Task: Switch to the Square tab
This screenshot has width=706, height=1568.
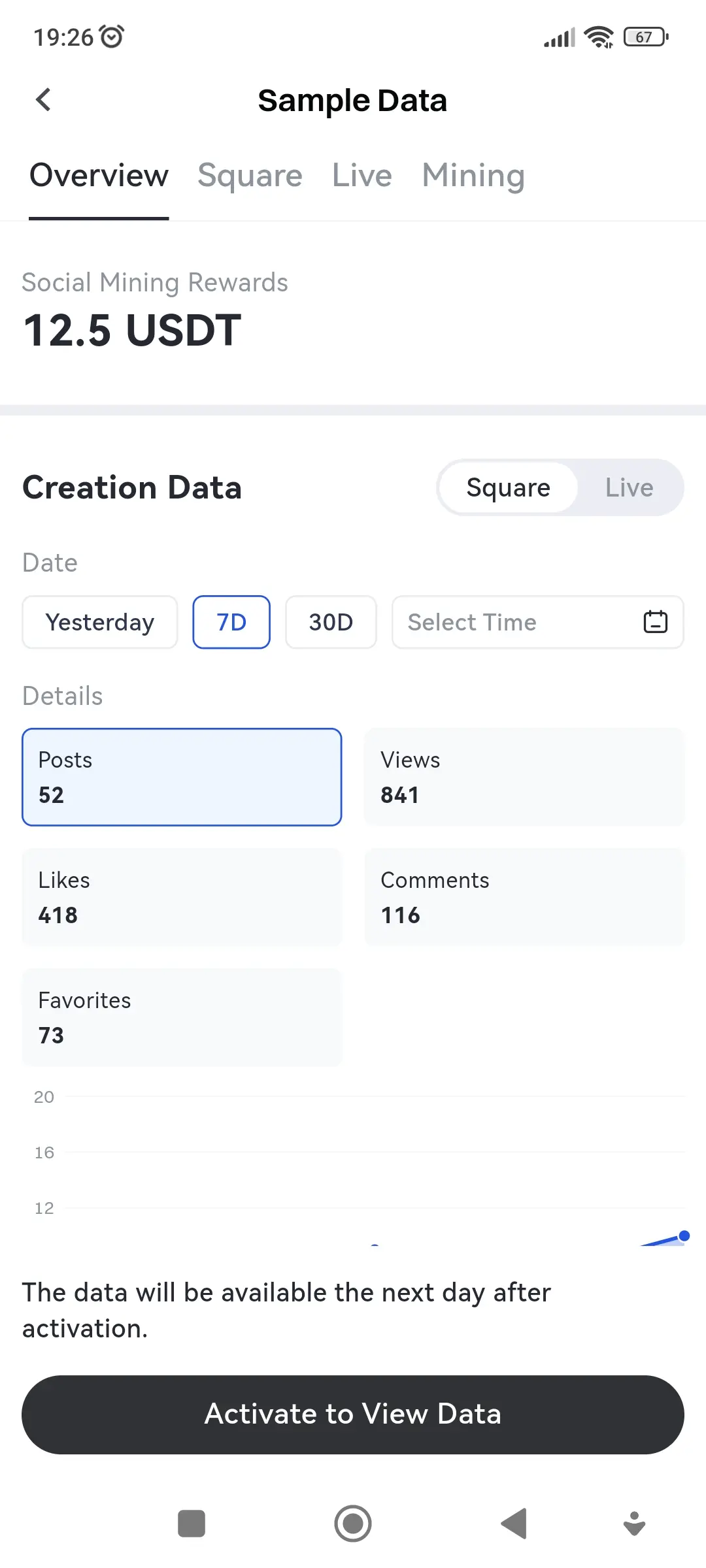Action: [x=250, y=175]
